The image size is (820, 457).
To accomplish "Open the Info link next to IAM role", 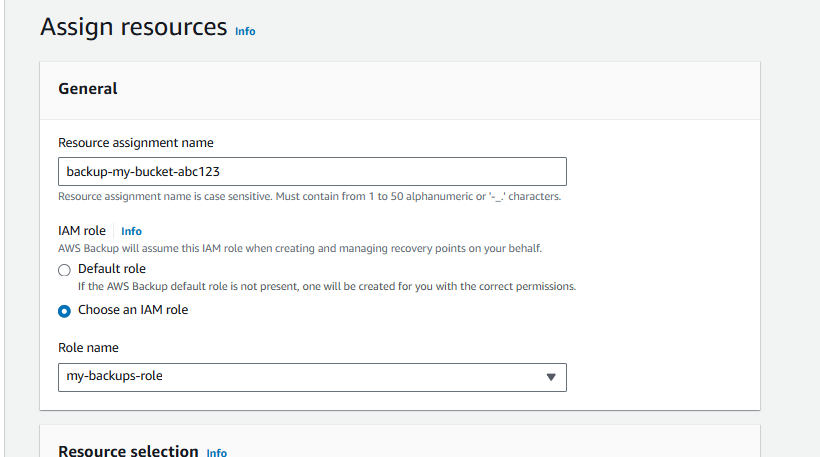I will pos(131,231).
